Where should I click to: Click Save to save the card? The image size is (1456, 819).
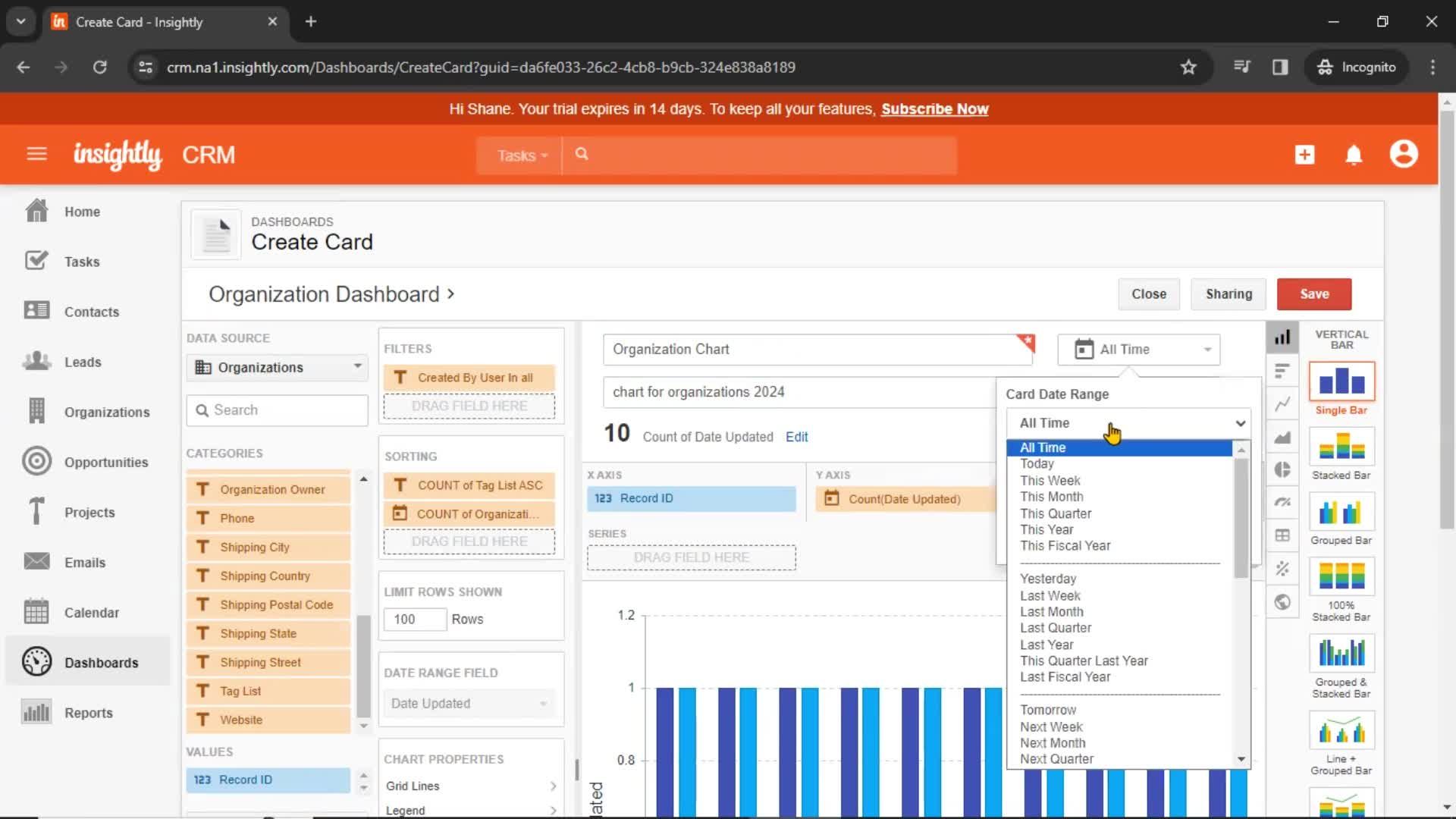coord(1314,293)
